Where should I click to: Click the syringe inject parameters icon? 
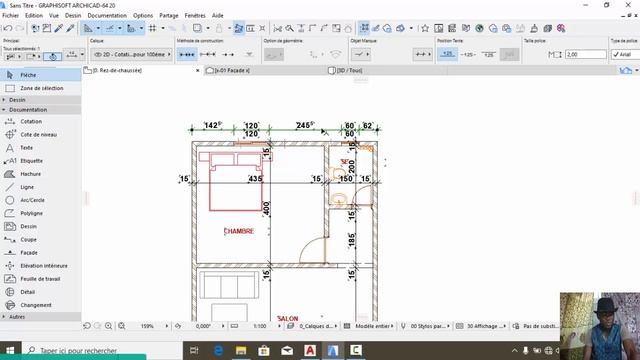(x=71, y=28)
